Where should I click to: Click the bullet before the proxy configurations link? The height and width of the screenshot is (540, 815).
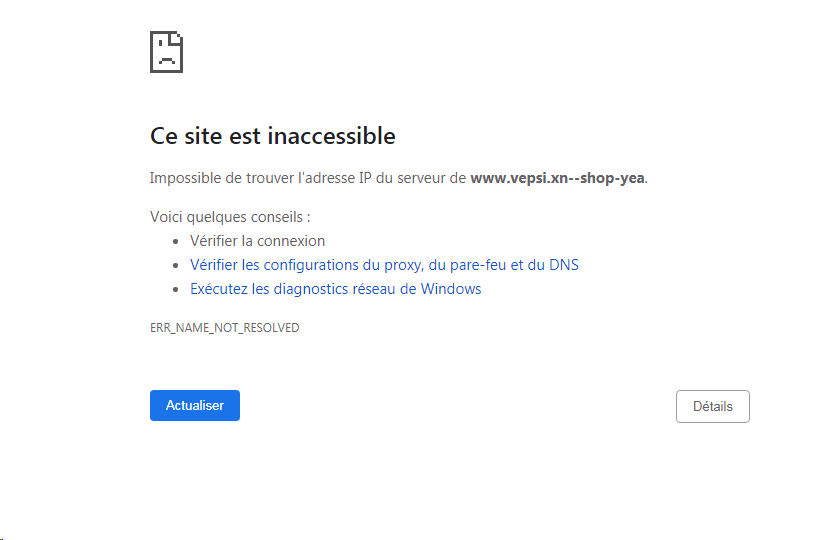(176, 265)
